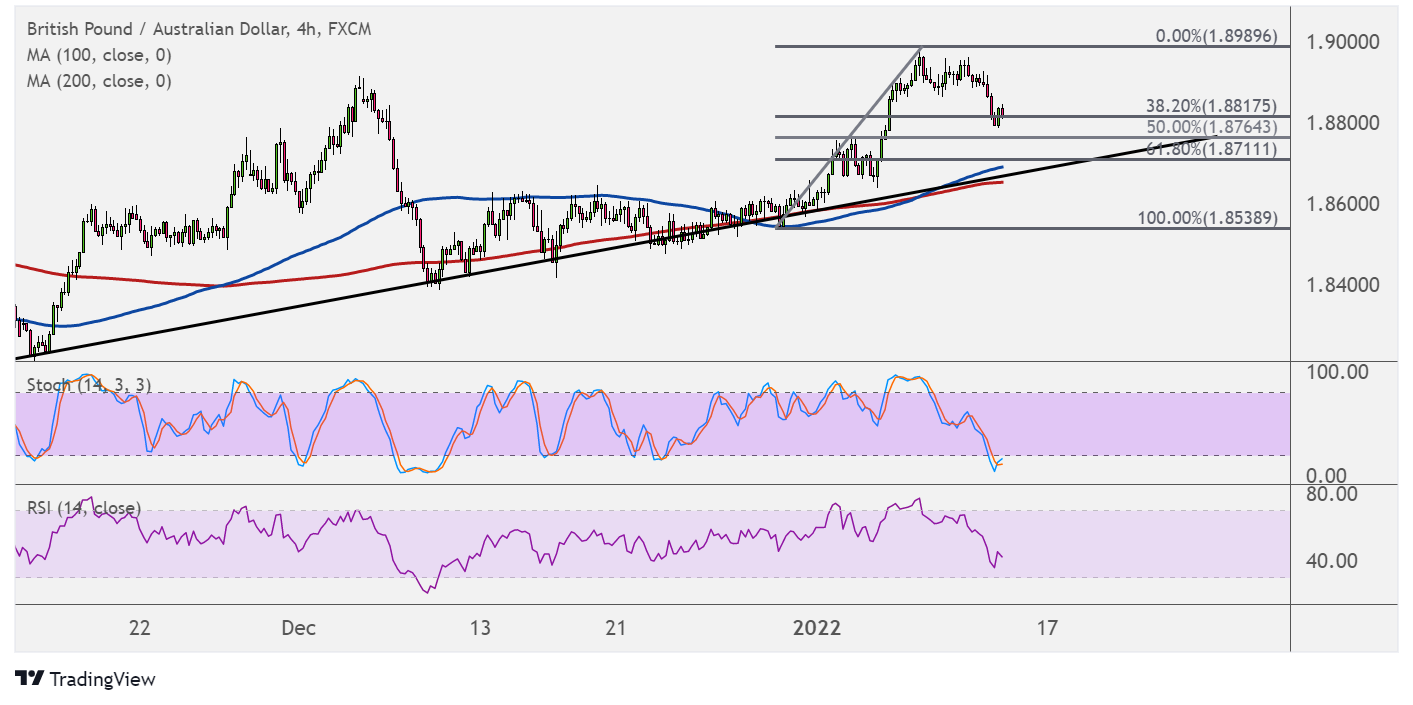This screenshot has height=705, width=1413.
Task: Click the 13 date axis label
Action: 480,628
